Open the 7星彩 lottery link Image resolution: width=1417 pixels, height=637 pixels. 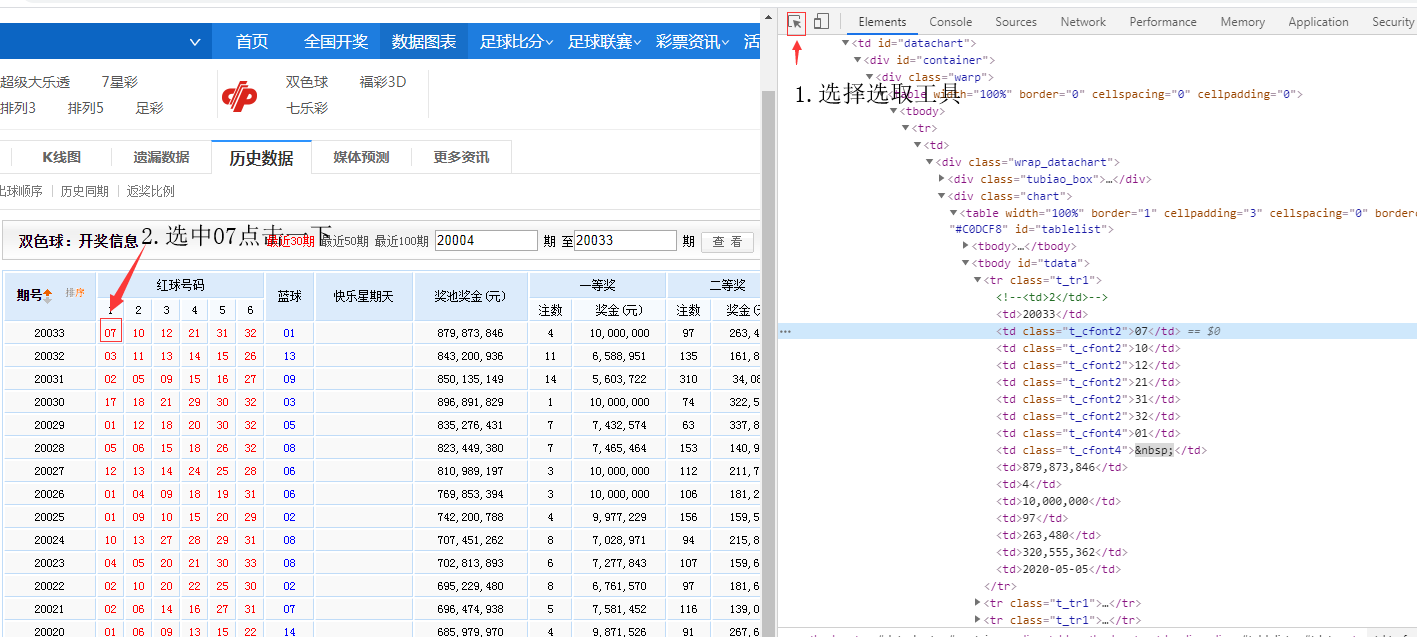(119, 82)
